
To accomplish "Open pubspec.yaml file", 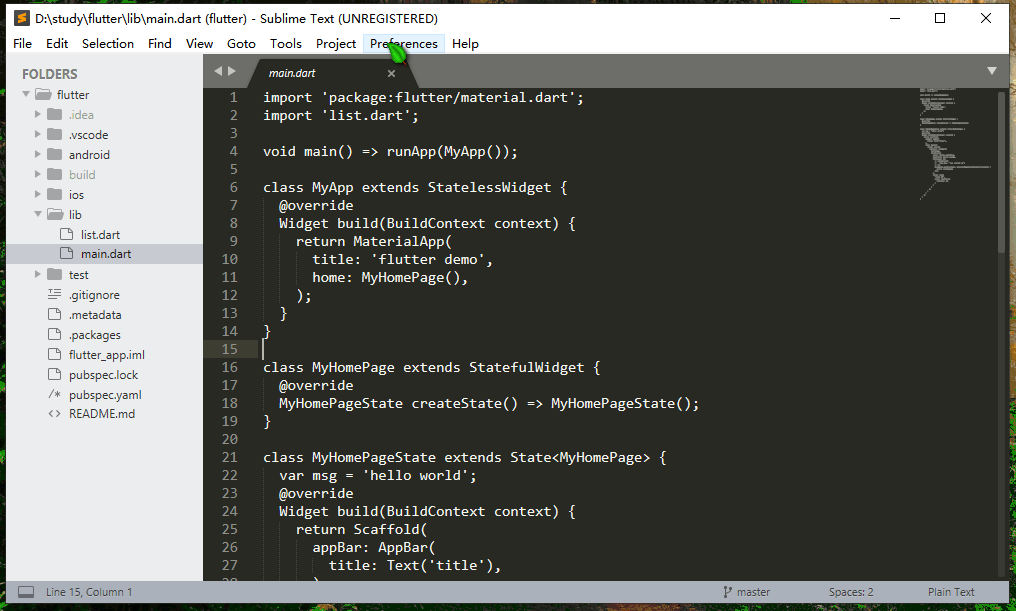I will tap(105, 395).
